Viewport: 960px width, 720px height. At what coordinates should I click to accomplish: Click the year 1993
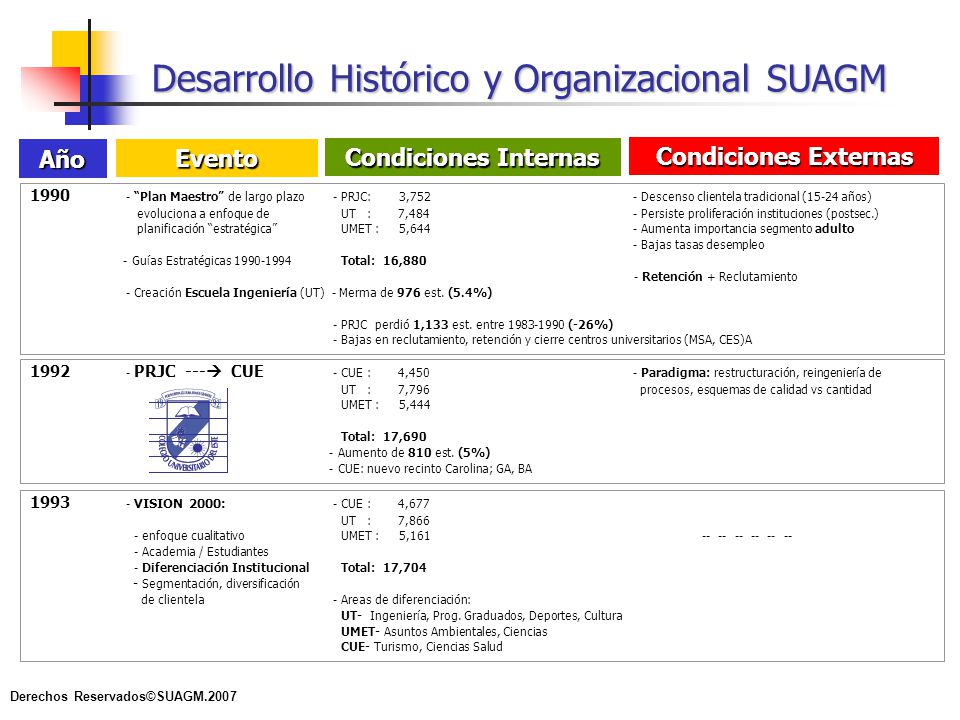pyautogui.click(x=50, y=502)
